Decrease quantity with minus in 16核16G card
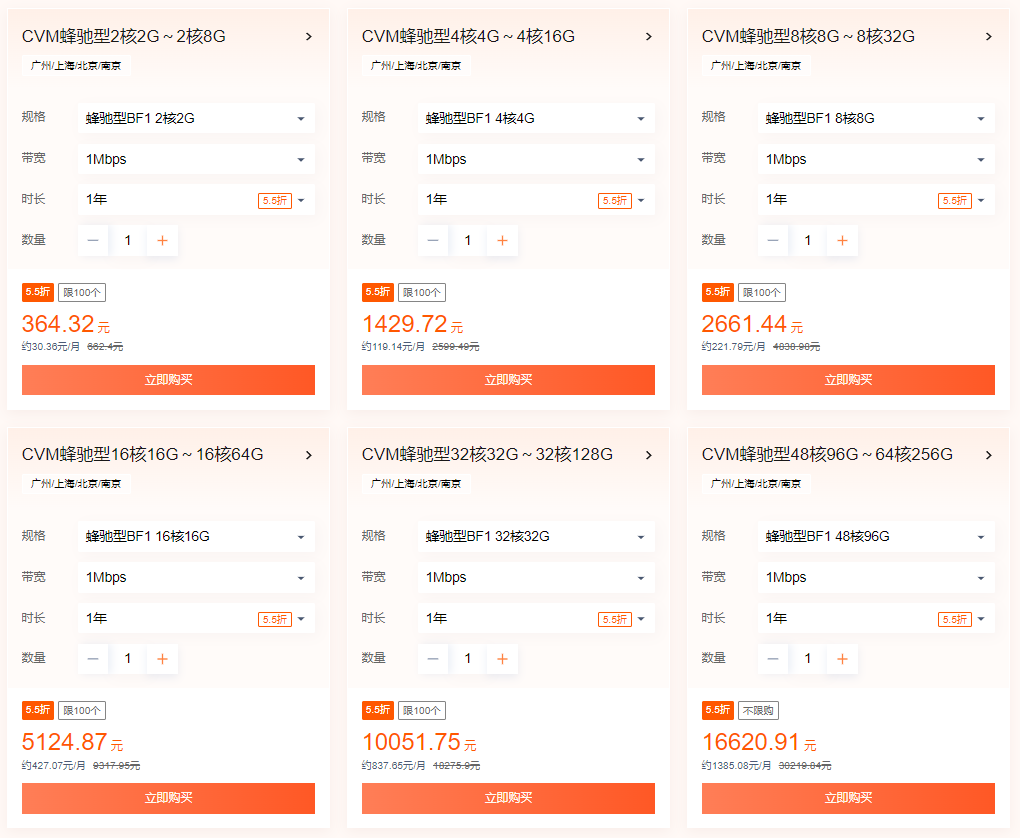Viewport: 1020px width, 838px height. point(93,659)
